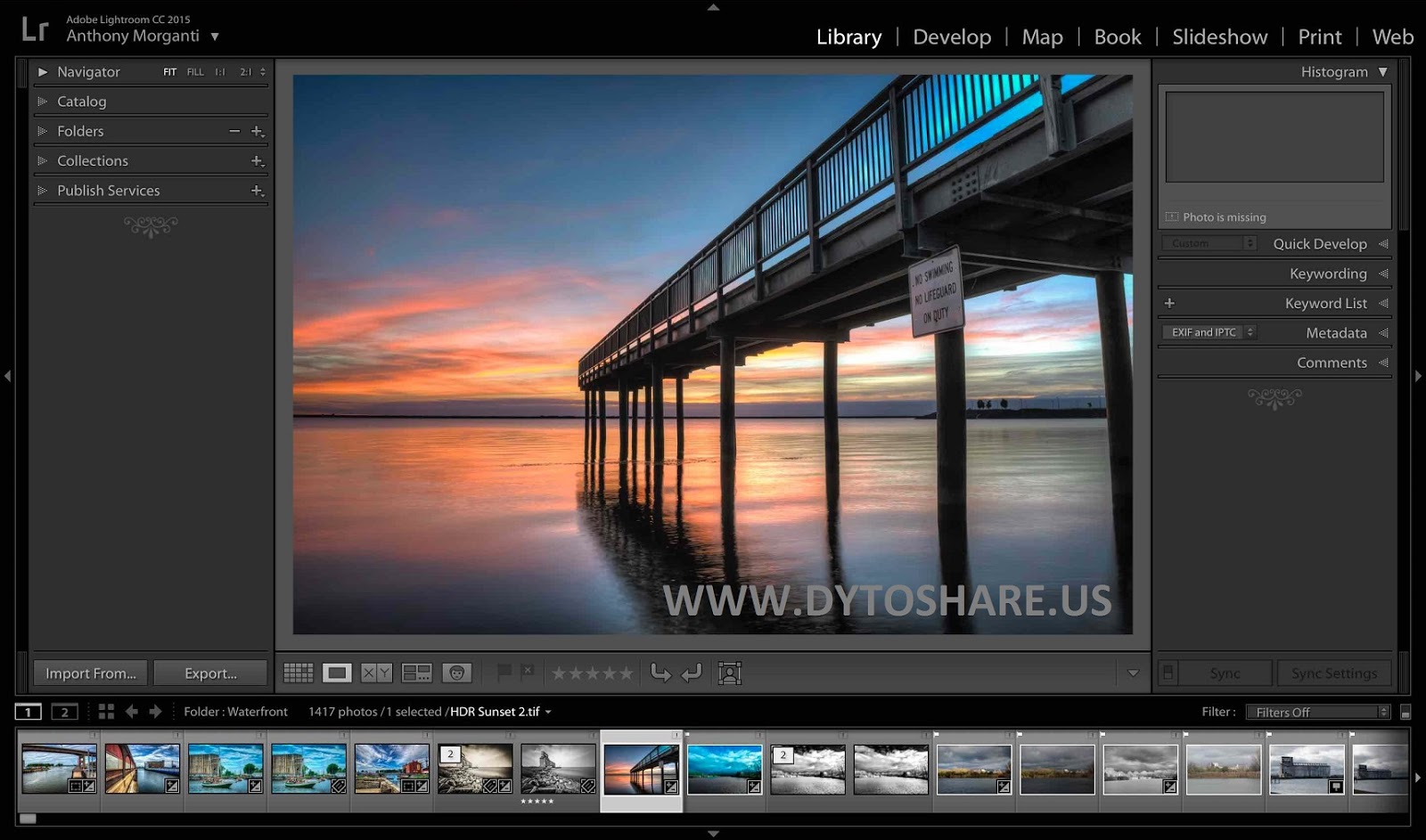Open HDR Sunset 2.tif source dropdown

click(x=548, y=713)
